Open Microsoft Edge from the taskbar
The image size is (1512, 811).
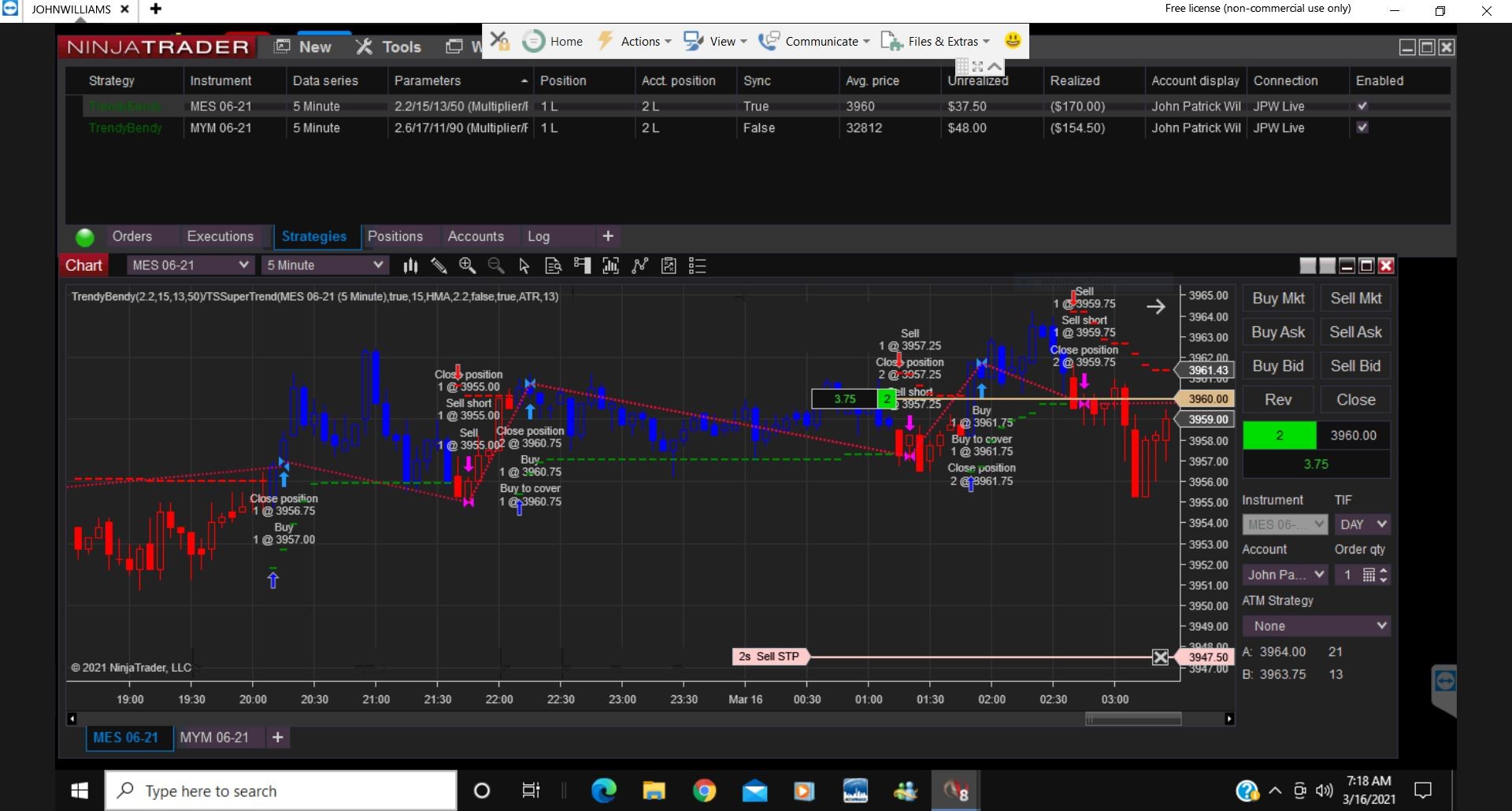[x=604, y=791]
